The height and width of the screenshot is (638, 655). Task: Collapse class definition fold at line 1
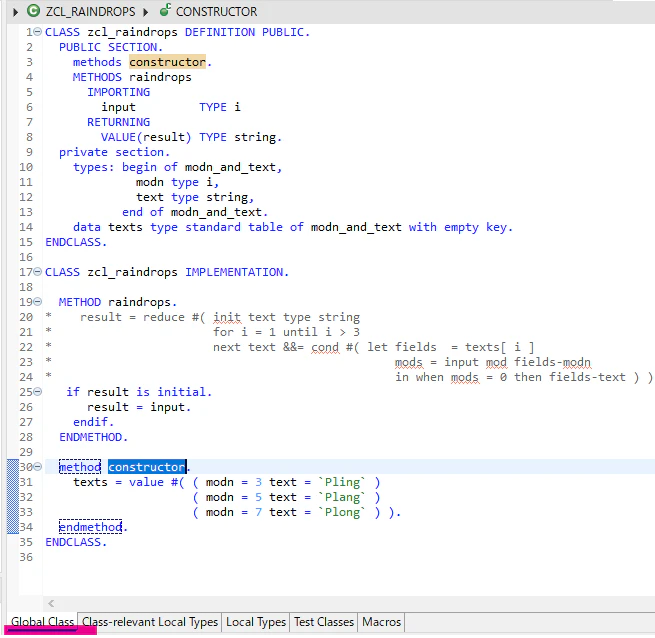click(37, 32)
